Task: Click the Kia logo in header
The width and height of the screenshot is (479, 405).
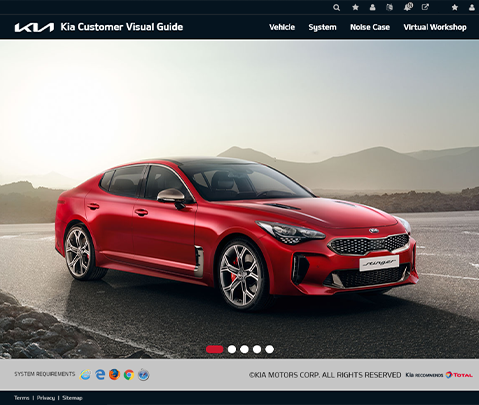Action: coord(34,27)
